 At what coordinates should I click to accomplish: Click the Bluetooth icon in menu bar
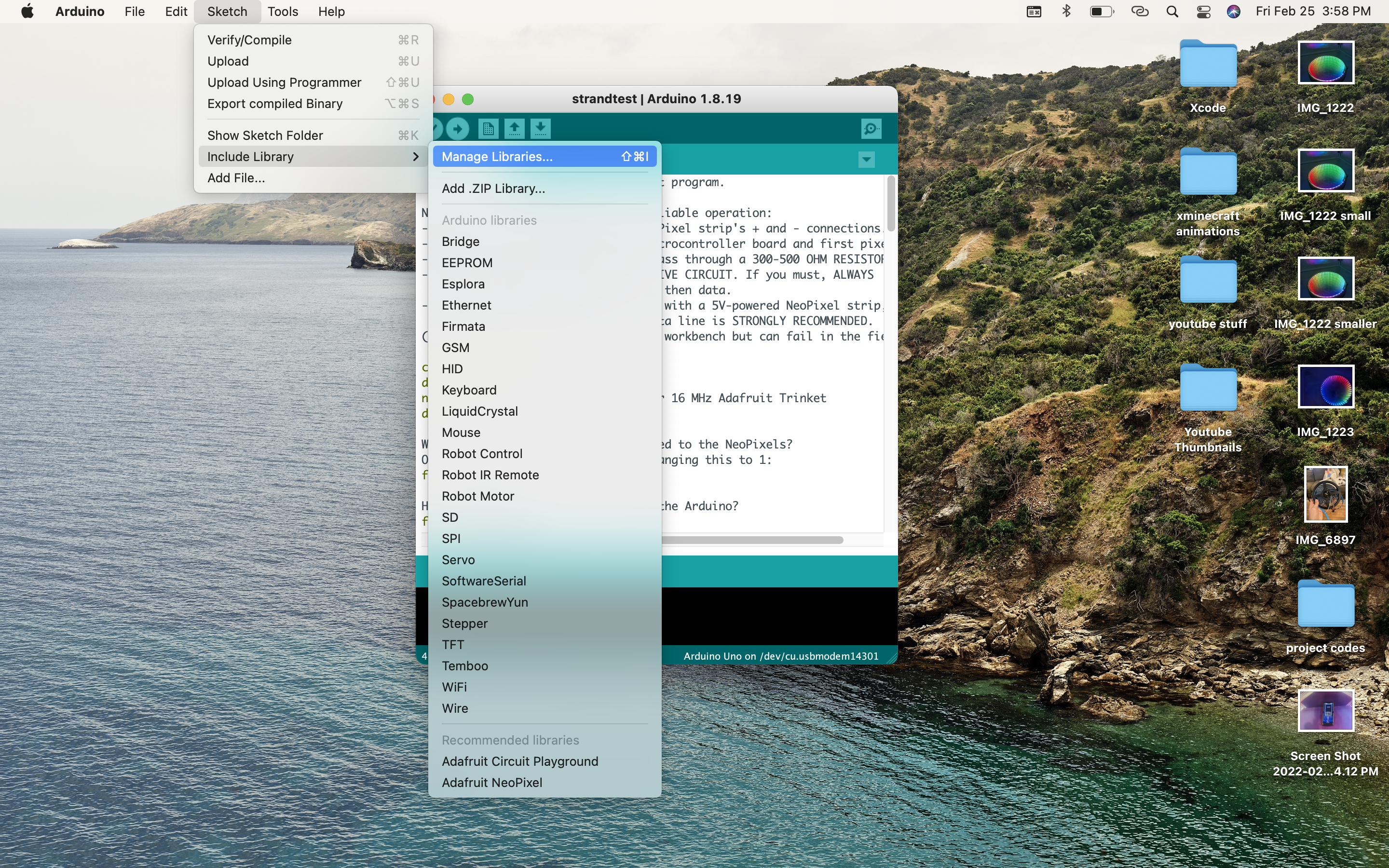point(1066,12)
